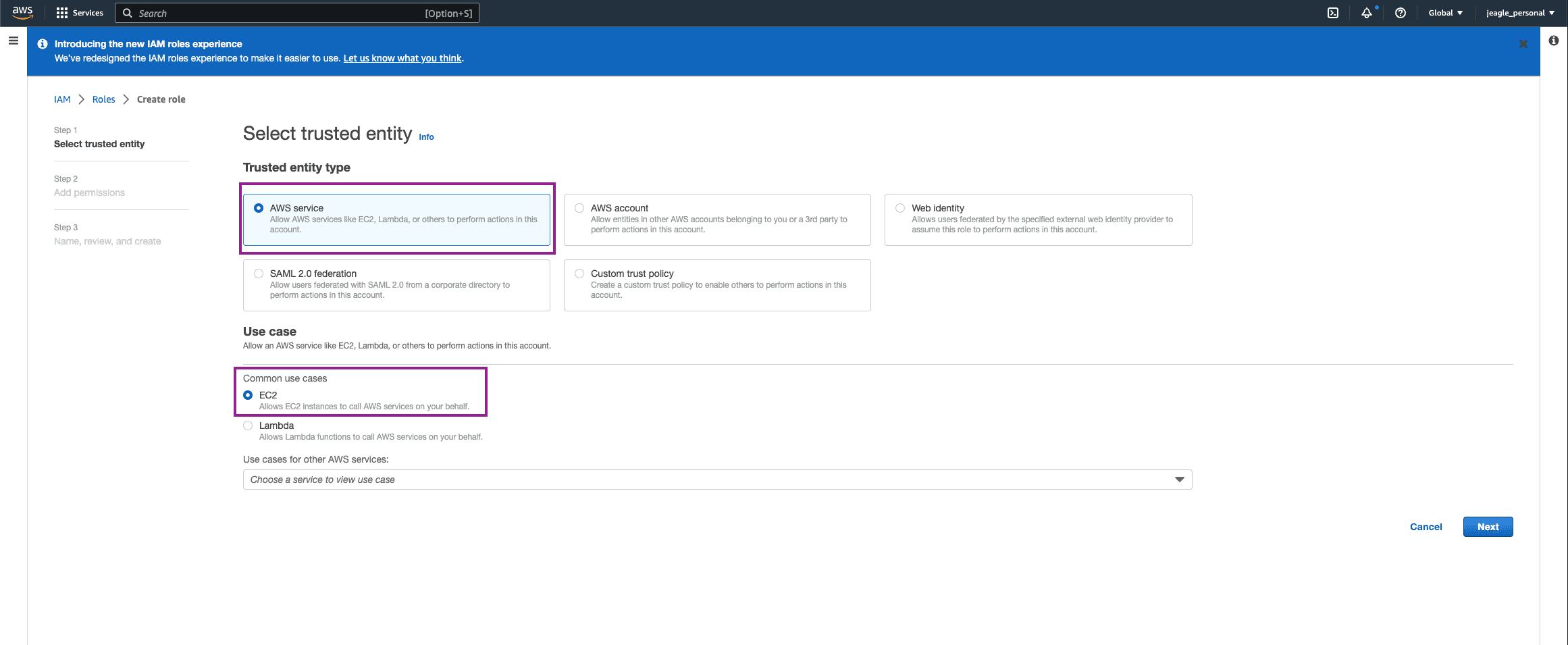Select SAML 2.0 federation option
1568x645 pixels.
(x=259, y=274)
